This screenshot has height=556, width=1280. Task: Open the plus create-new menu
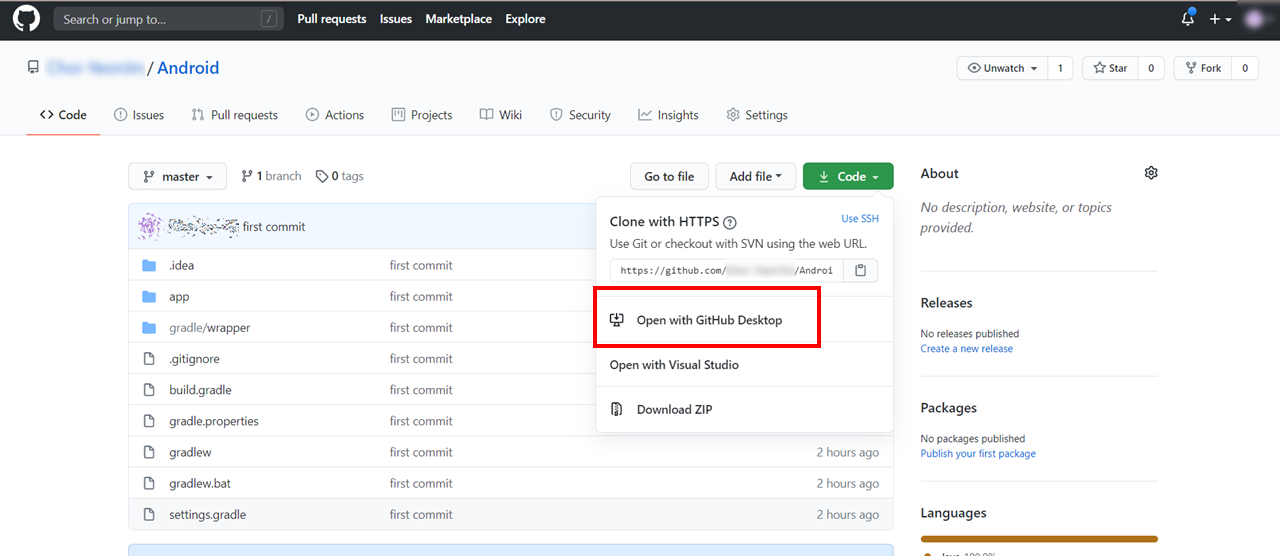tap(1220, 19)
